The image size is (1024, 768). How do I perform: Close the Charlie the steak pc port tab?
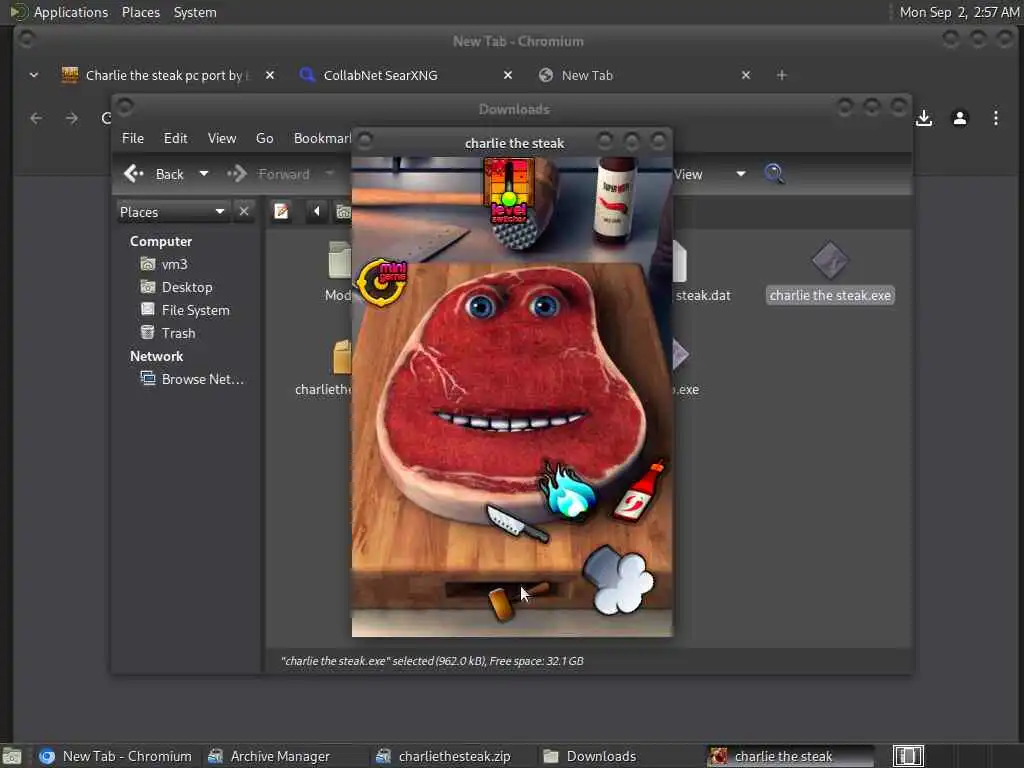point(270,75)
